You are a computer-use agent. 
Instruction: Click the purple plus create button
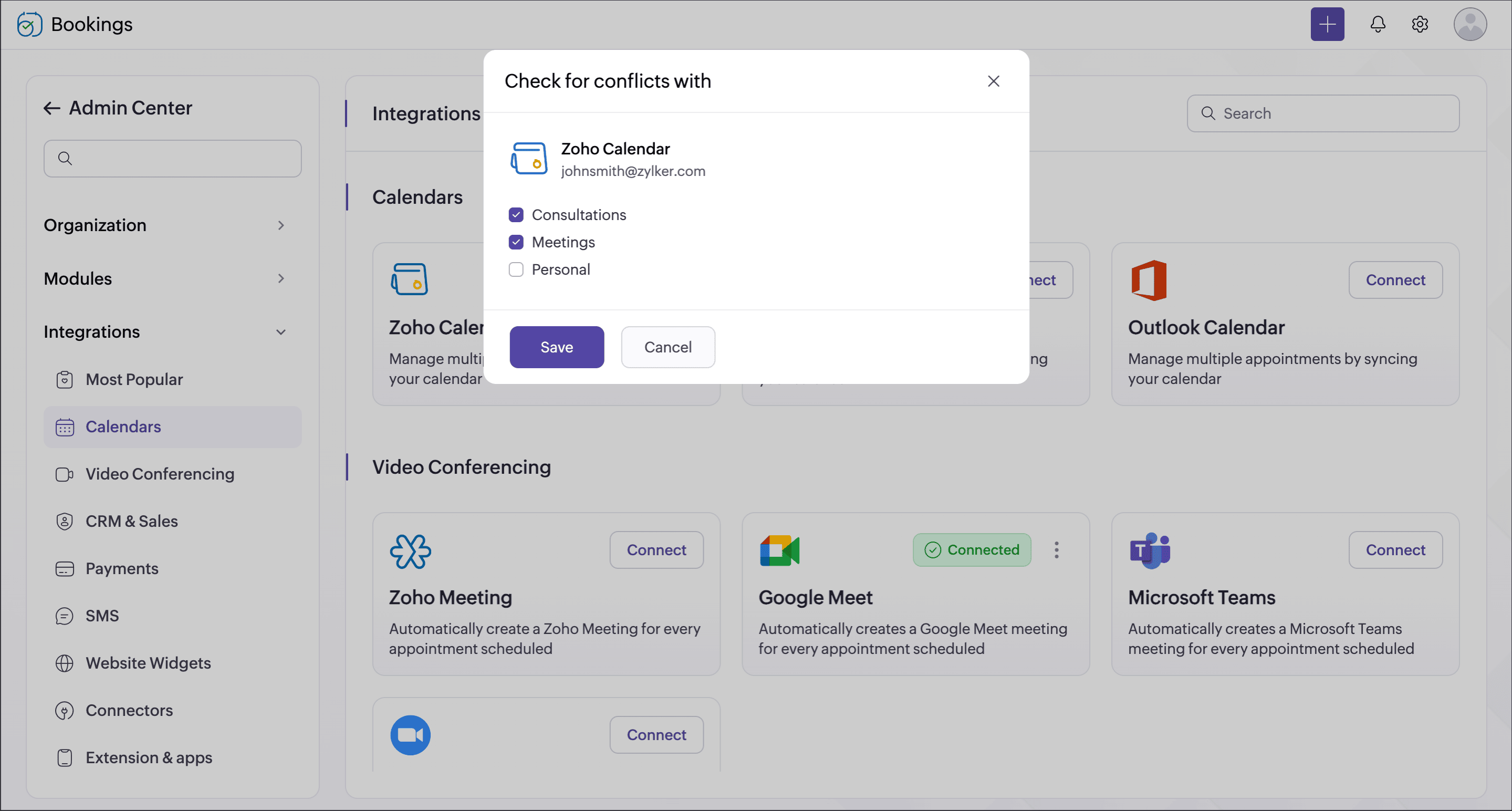1327,24
